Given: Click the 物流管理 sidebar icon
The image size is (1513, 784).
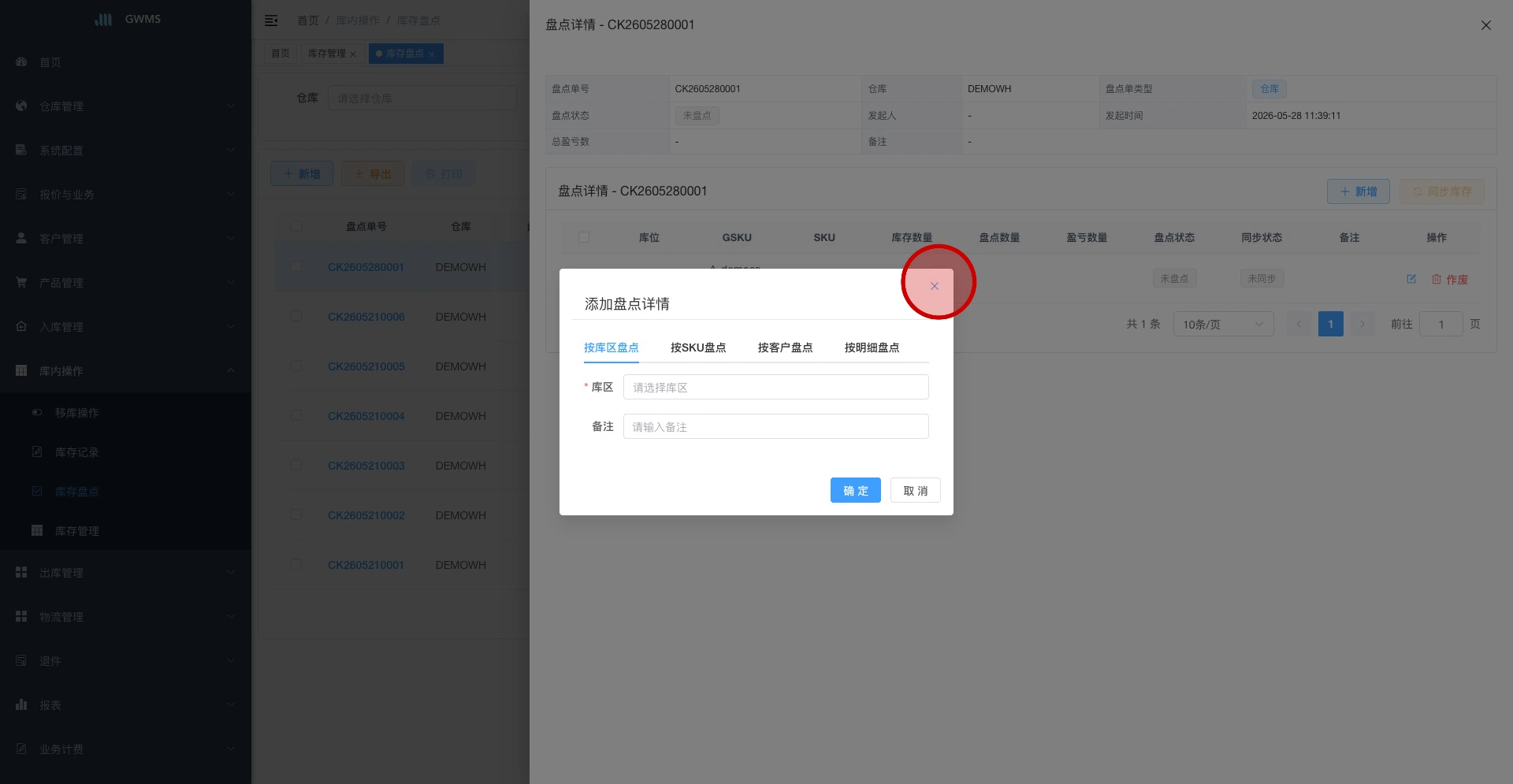Looking at the screenshot, I should 21,616.
